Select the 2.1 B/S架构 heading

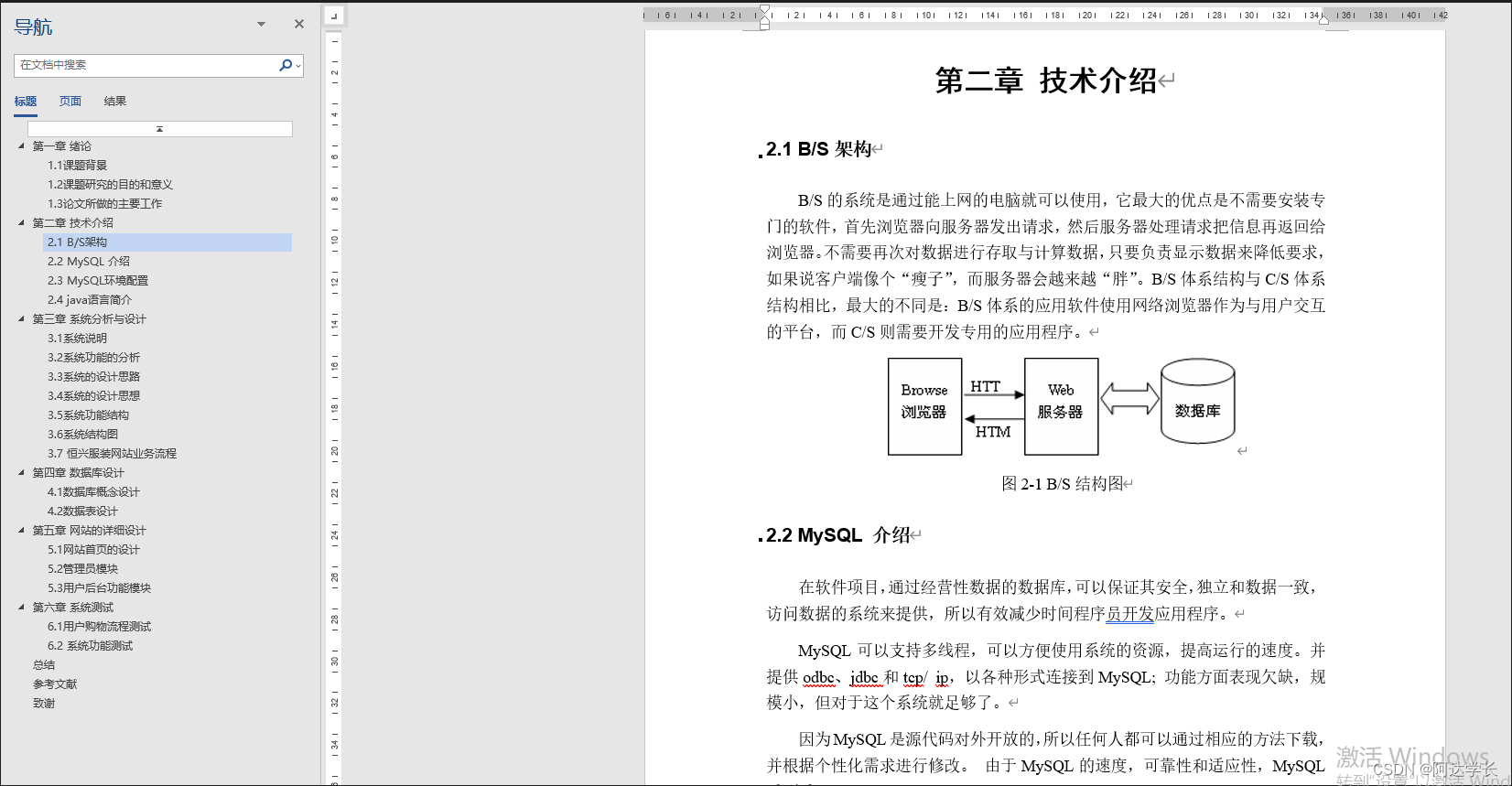pos(167,242)
